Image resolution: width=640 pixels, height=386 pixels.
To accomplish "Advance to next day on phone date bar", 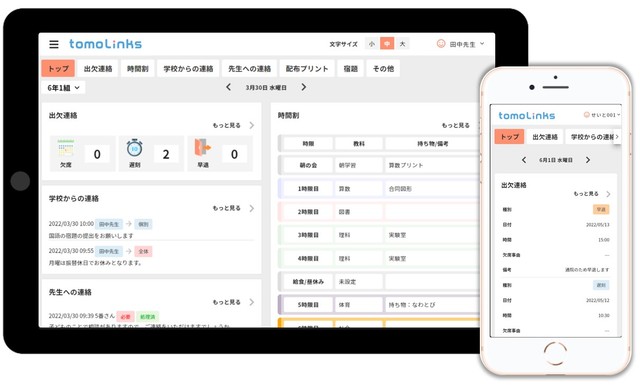I will [588, 160].
